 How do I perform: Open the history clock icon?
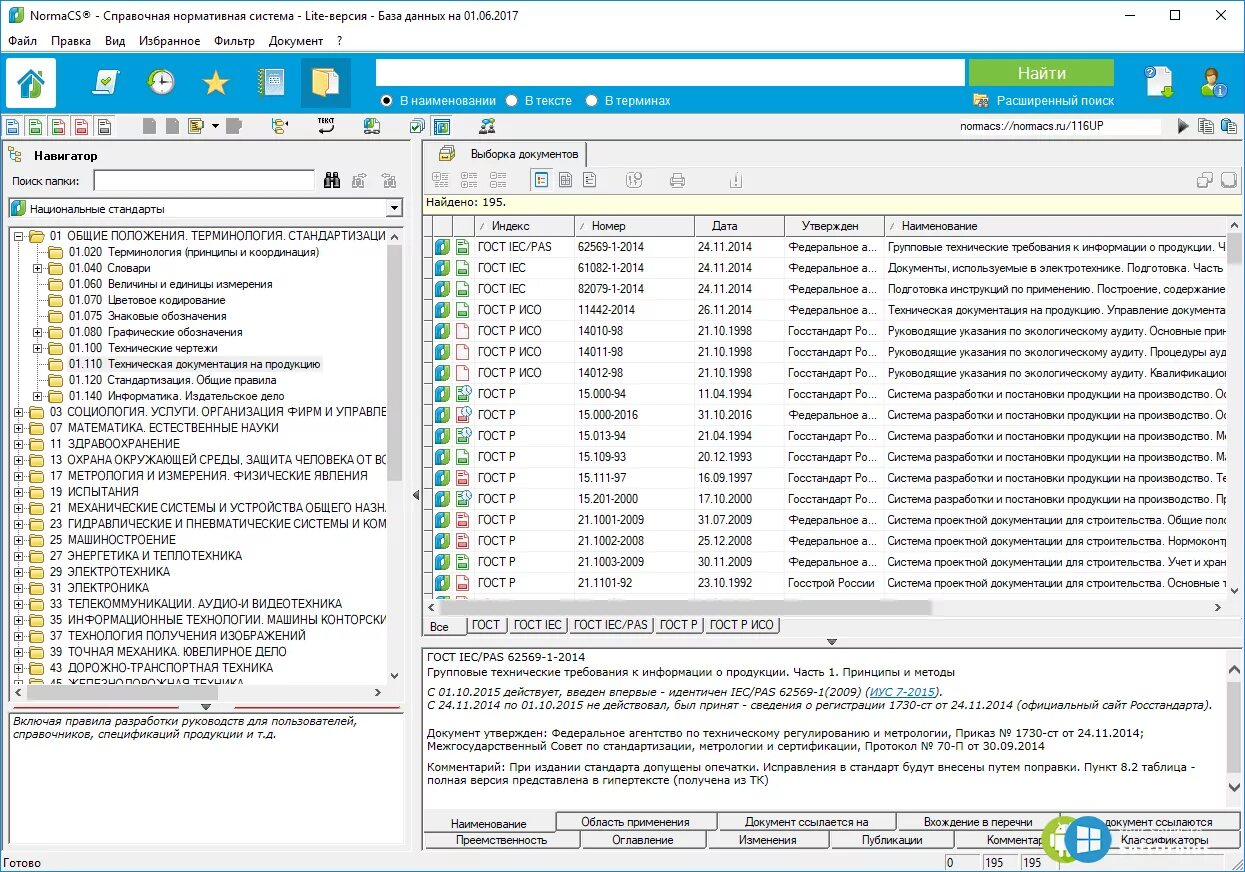(161, 82)
